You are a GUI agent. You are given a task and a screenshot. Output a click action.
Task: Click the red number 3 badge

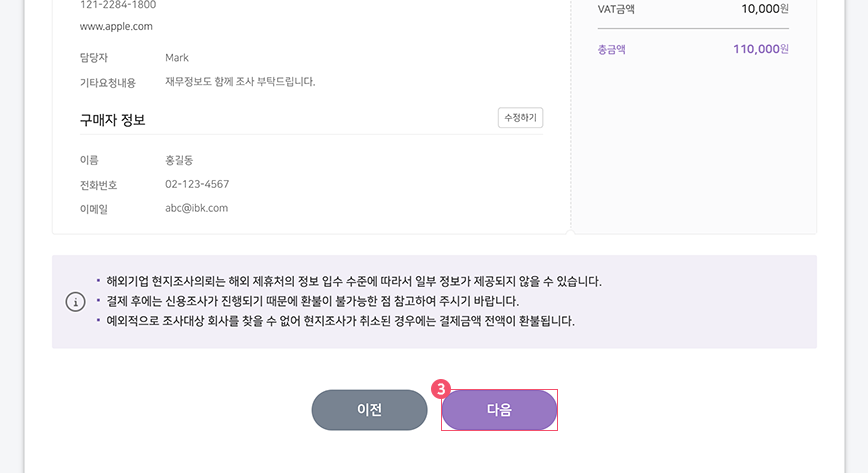[x=441, y=389]
